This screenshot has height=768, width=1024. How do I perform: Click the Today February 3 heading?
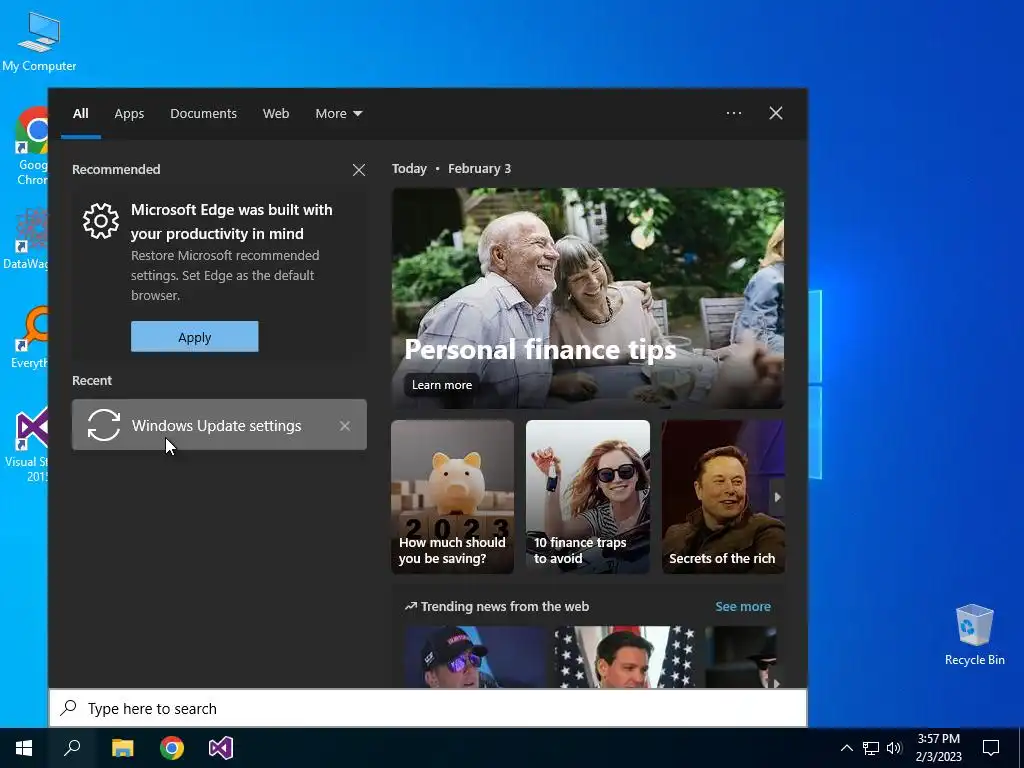[451, 168]
